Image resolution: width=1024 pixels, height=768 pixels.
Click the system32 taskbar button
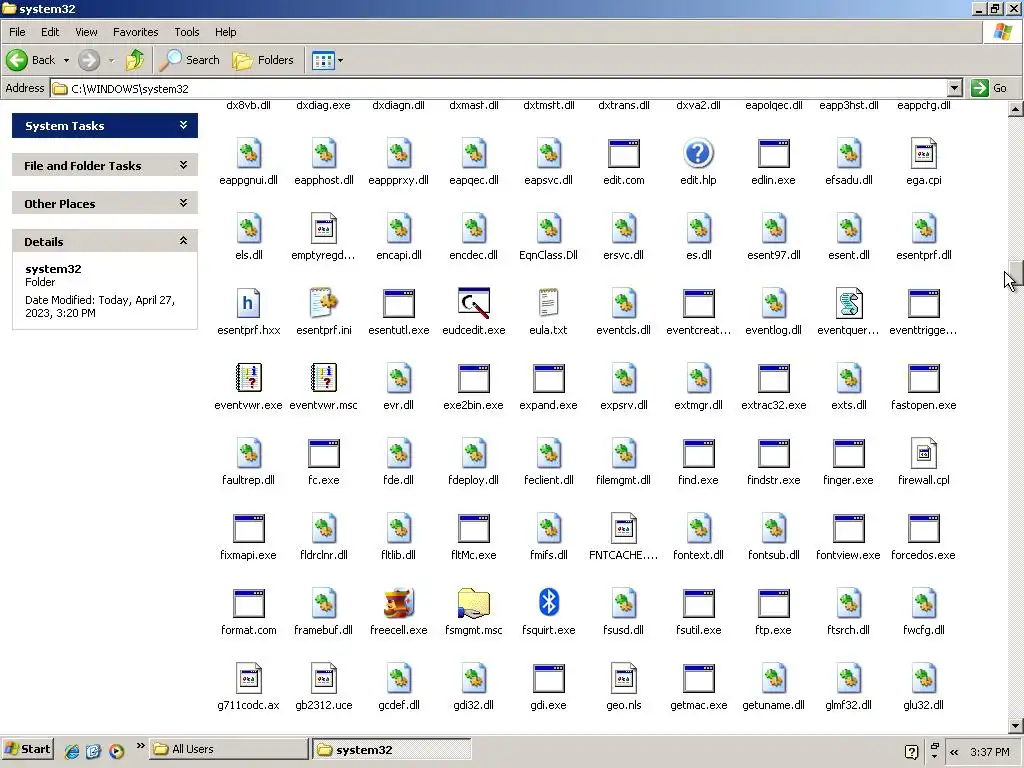[392, 749]
